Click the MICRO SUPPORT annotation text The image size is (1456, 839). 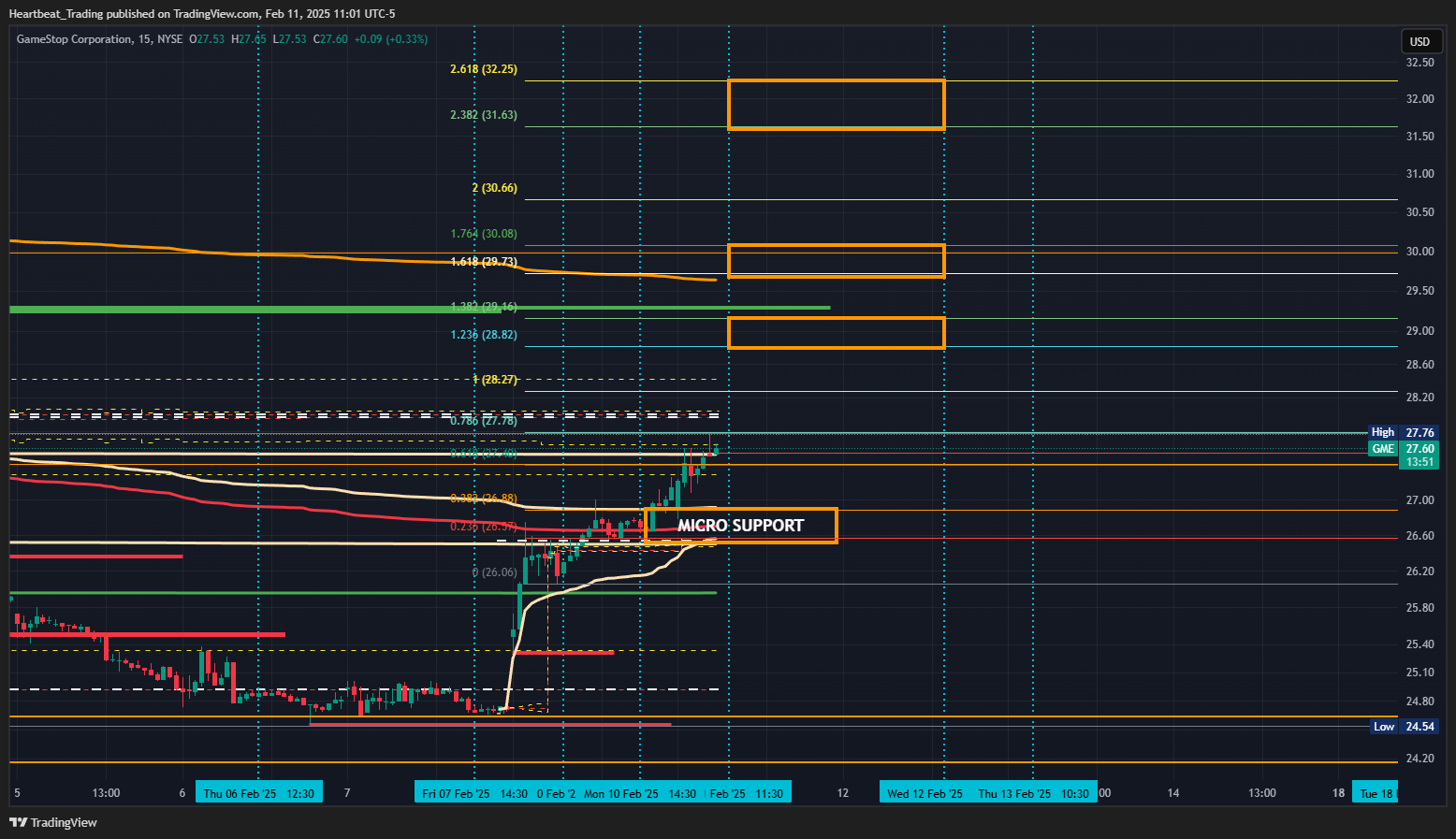point(740,526)
